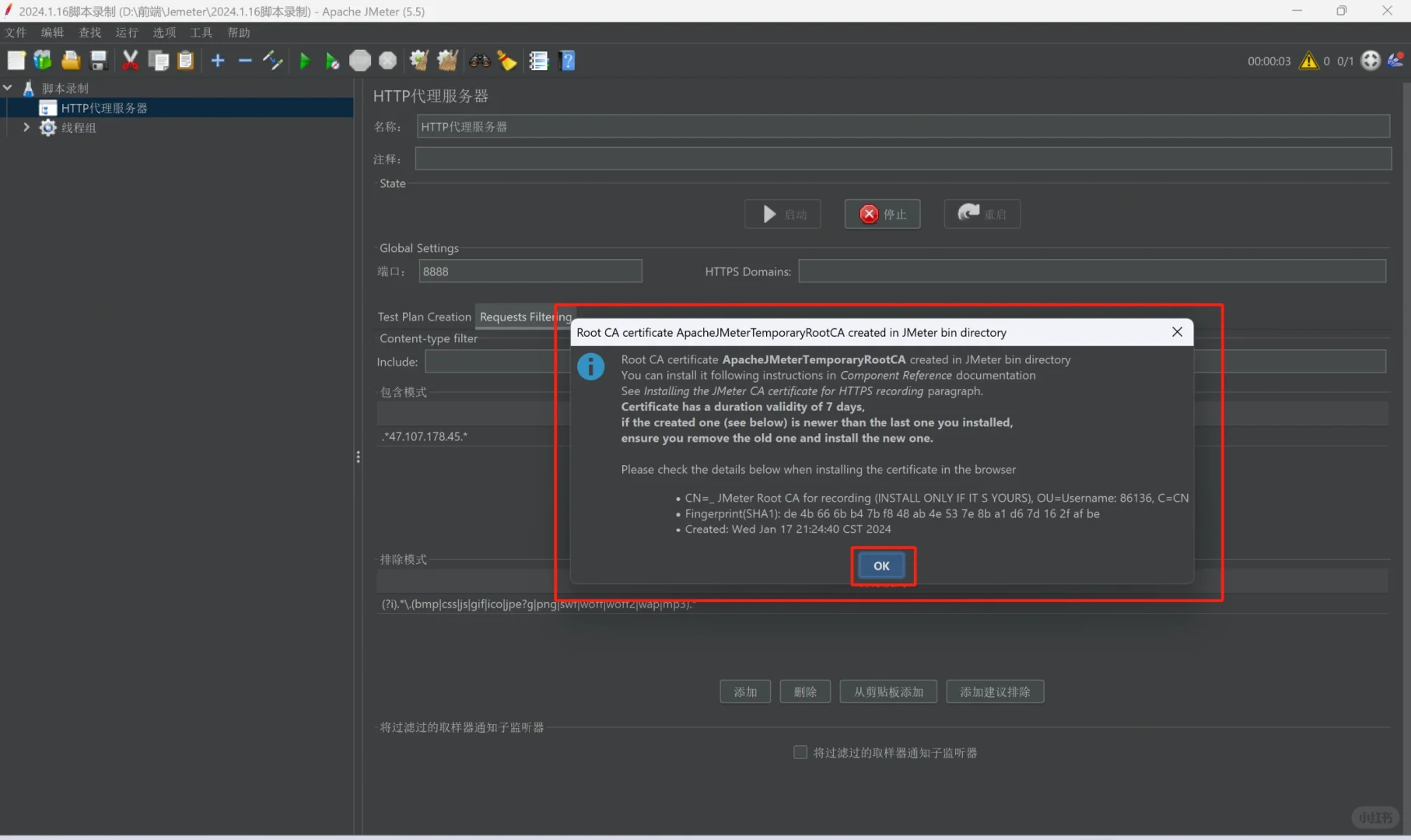Click the 重启 restart button
The height and width of the screenshot is (840, 1411).
(982, 214)
